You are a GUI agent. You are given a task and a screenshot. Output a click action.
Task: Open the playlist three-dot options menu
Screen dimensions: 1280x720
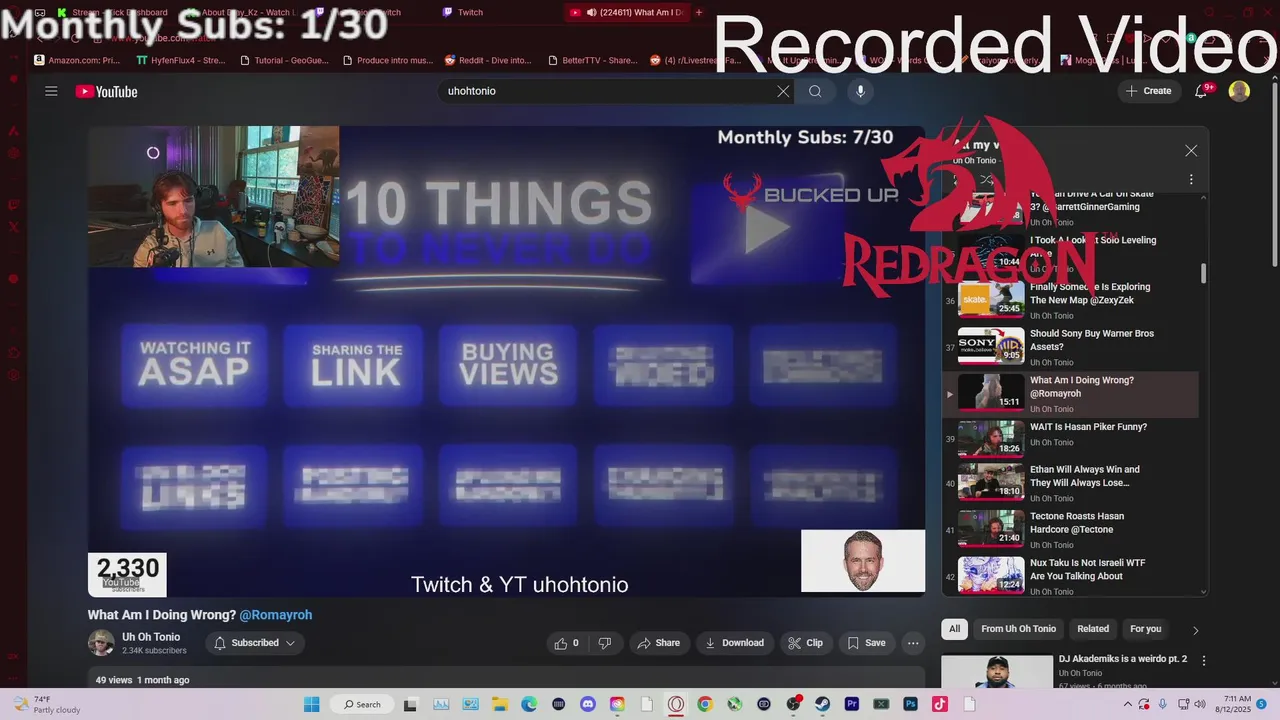pyautogui.click(x=1191, y=180)
